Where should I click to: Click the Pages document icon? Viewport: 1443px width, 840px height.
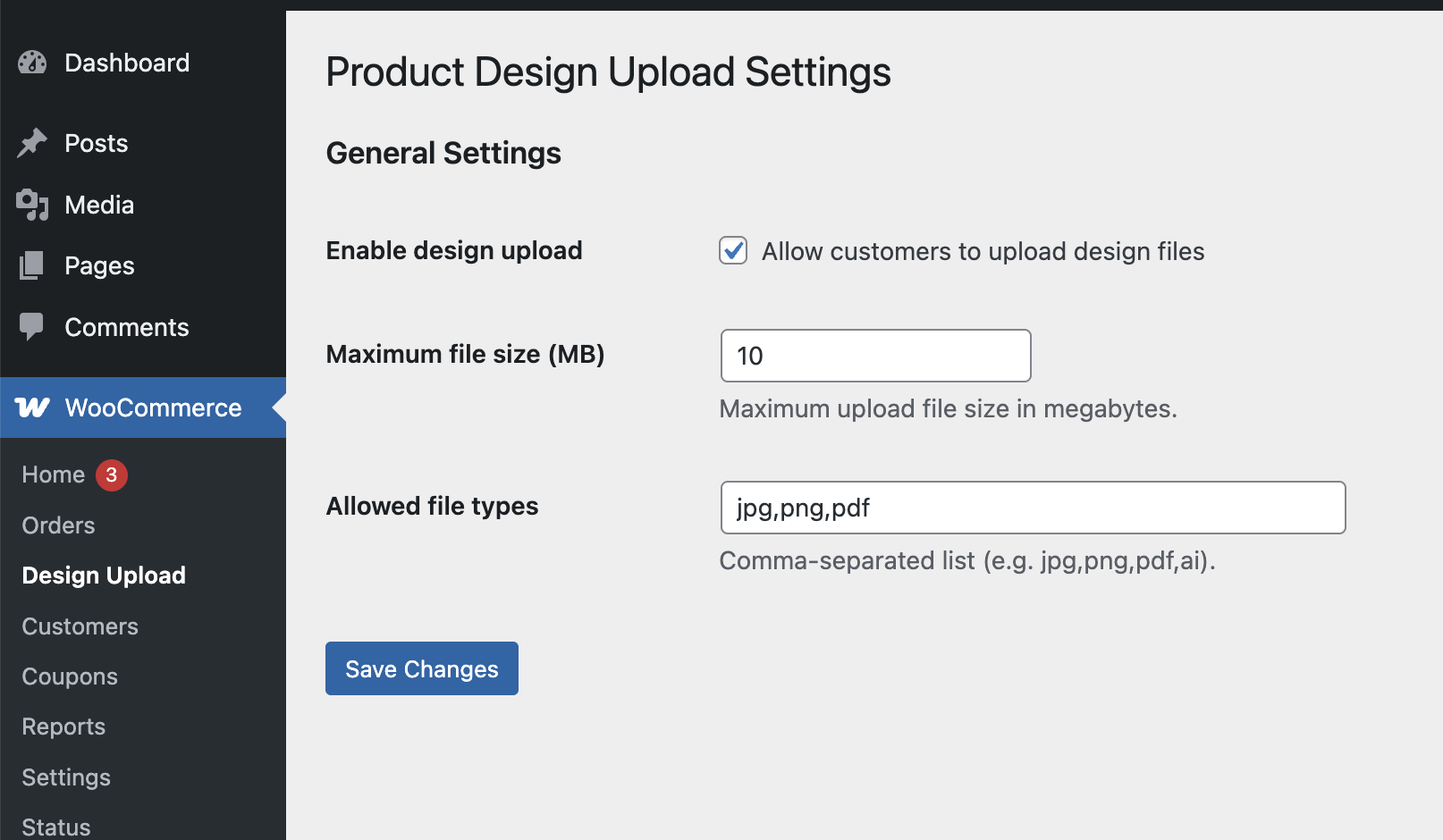[x=32, y=265]
